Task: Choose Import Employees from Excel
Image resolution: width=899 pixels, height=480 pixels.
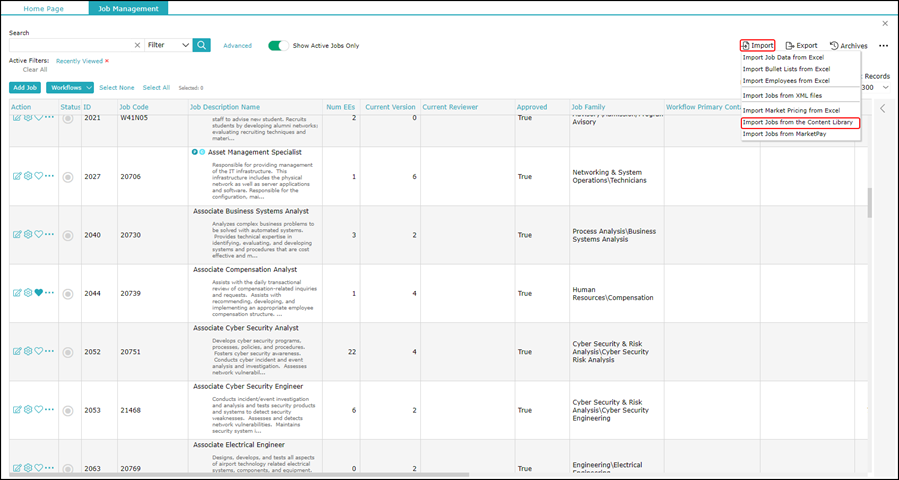Action: (x=786, y=81)
